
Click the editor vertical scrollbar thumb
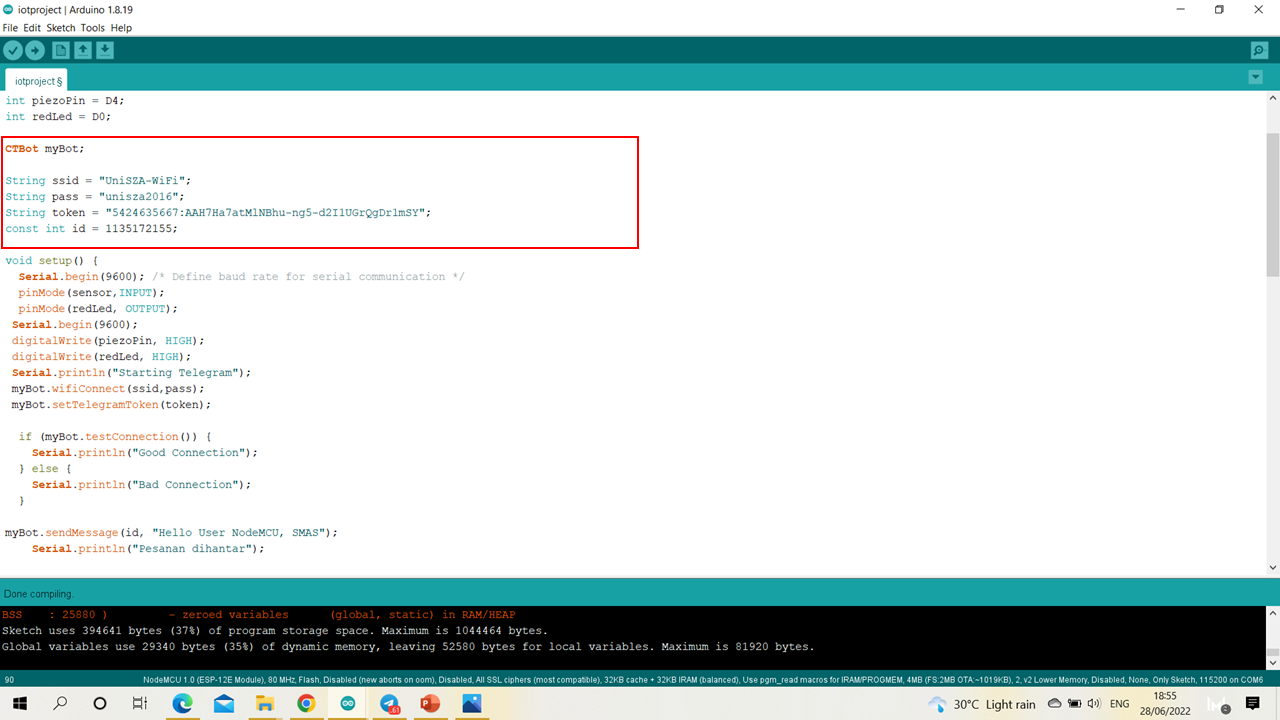tap(1272, 205)
